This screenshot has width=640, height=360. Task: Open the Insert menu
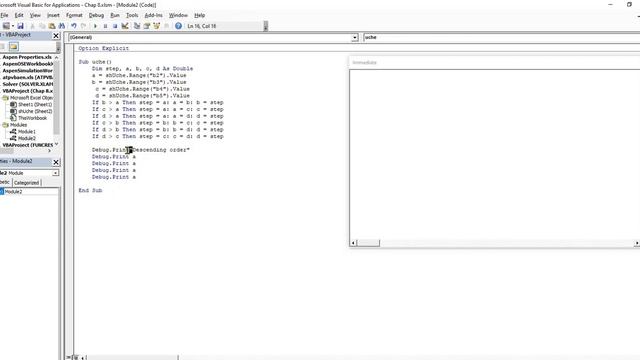(x=53, y=15)
